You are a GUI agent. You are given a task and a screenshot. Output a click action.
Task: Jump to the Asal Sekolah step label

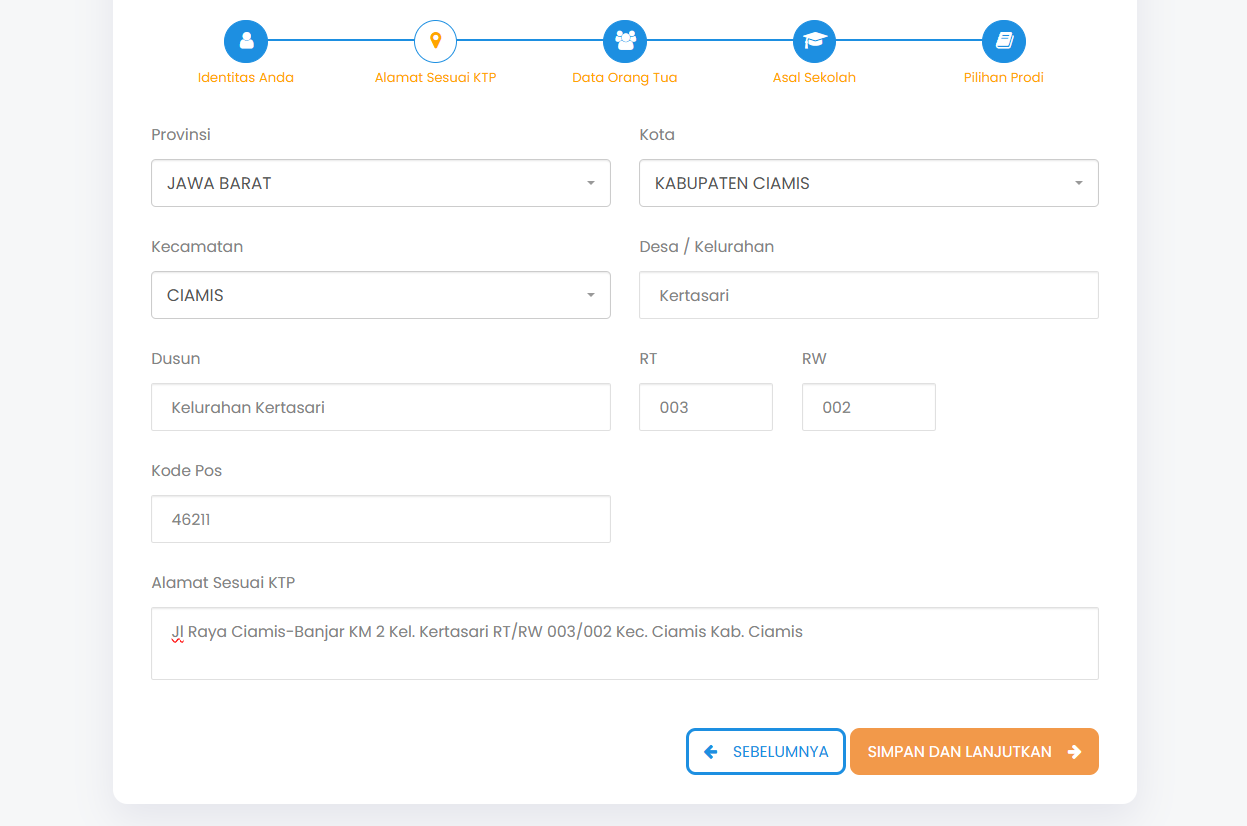[814, 78]
